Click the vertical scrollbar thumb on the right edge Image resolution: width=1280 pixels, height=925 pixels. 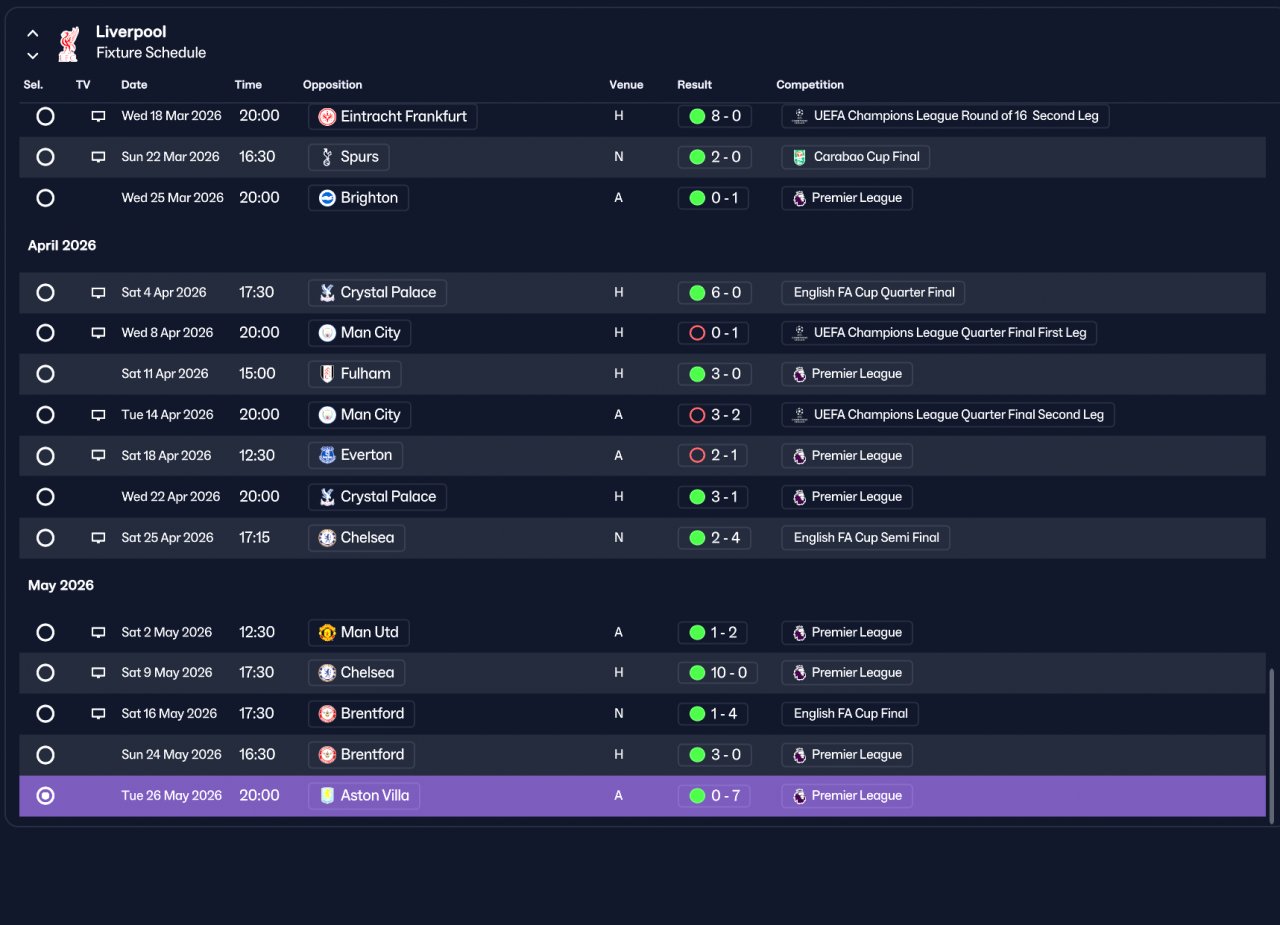1272,746
